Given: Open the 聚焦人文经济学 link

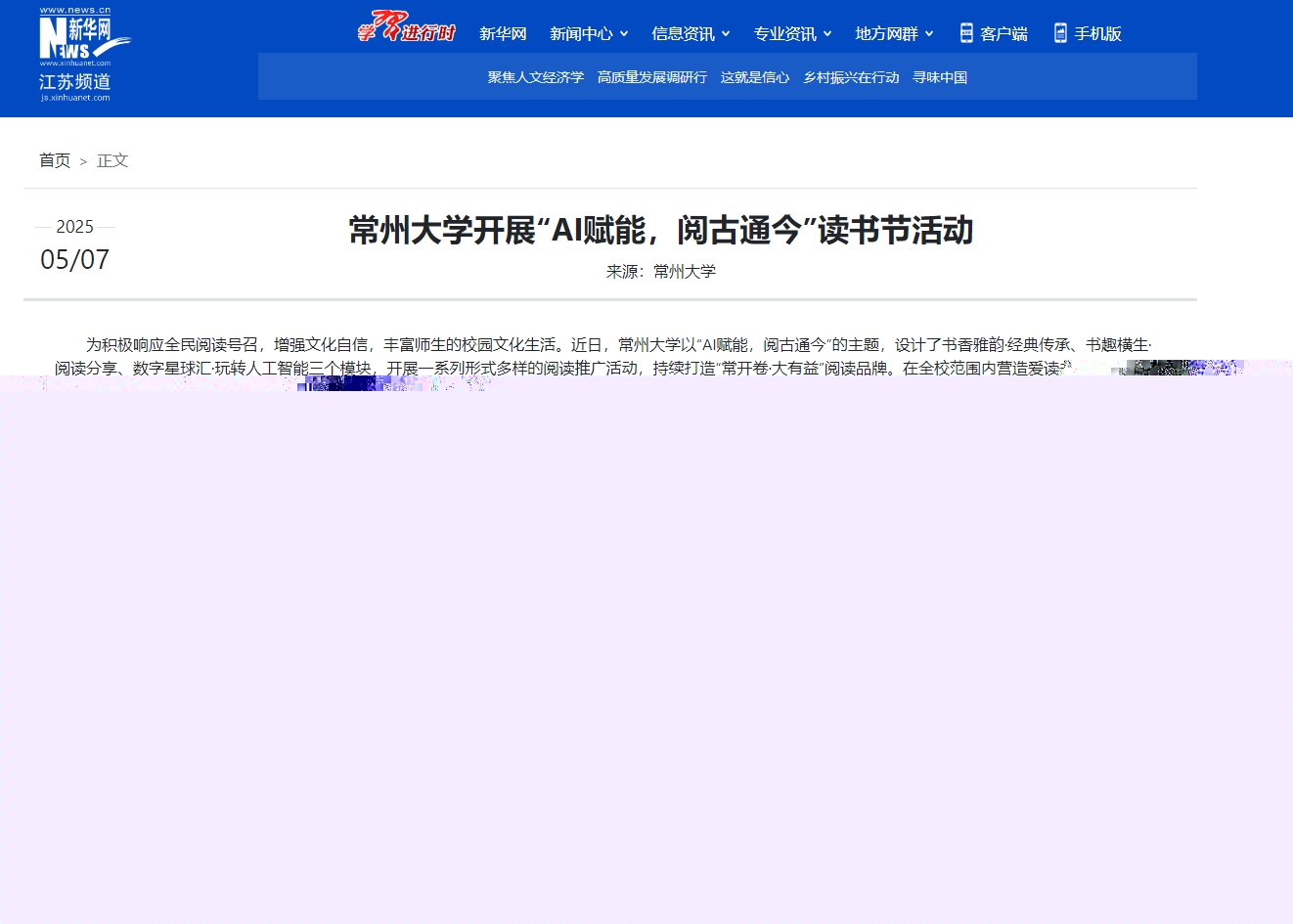Looking at the screenshot, I should (x=536, y=77).
